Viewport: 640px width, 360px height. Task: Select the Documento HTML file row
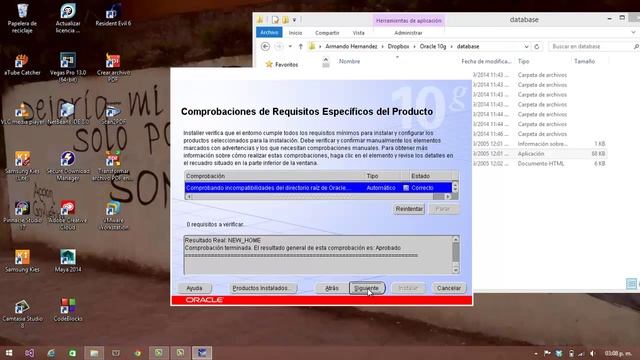[540, 163]
